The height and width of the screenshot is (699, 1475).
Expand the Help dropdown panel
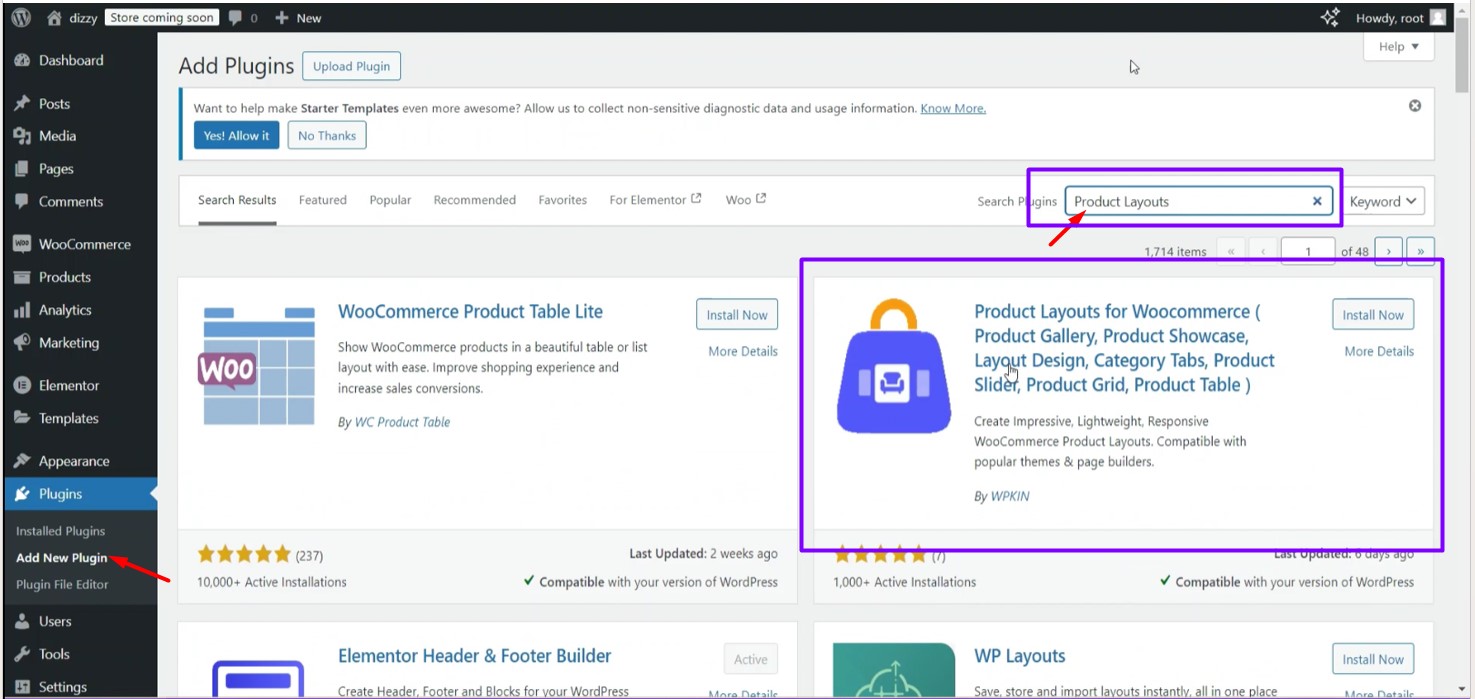(x=1398, y=46)
